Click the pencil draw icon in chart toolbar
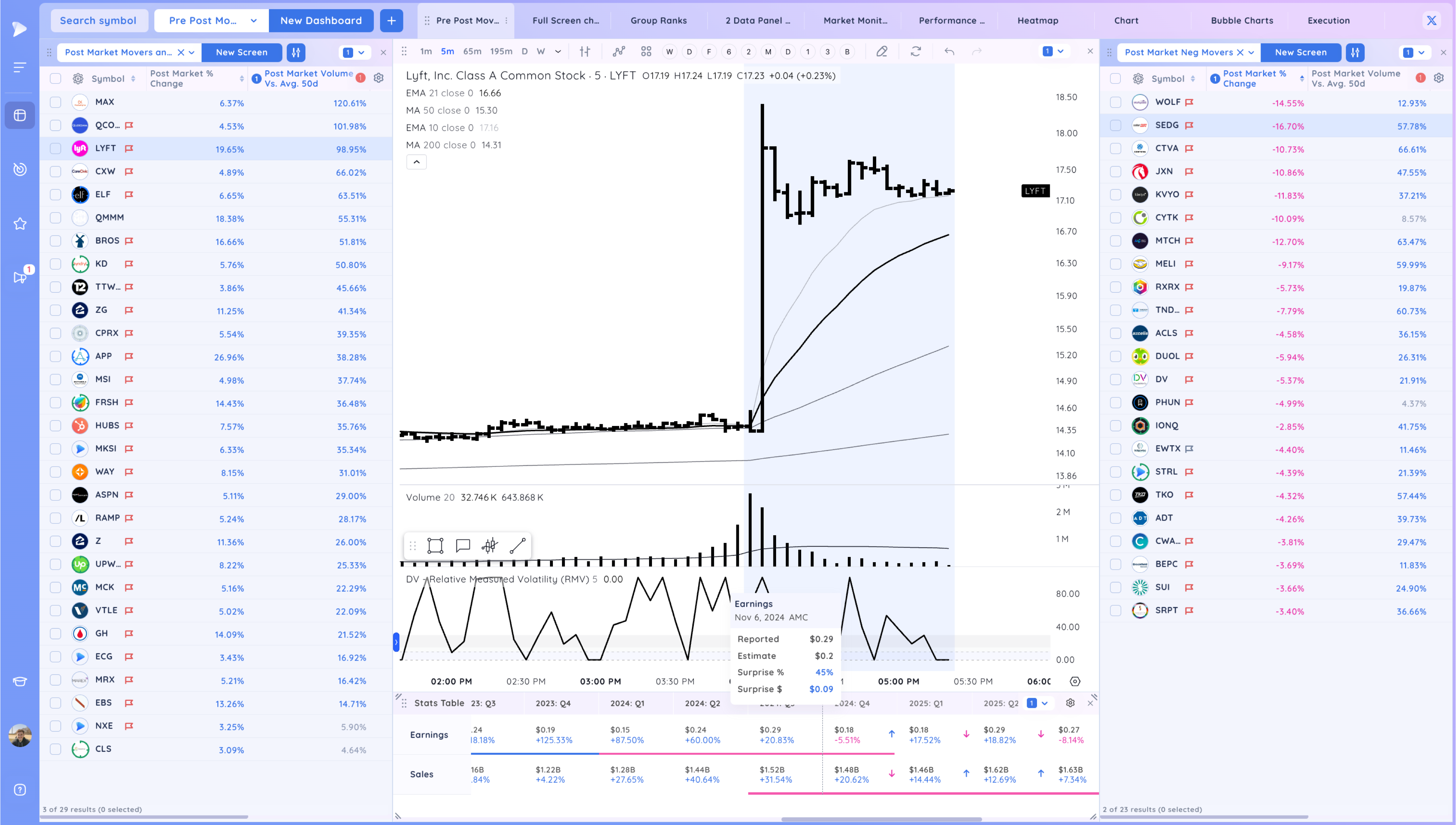1456x825 pixels. (x=882, y=52)
